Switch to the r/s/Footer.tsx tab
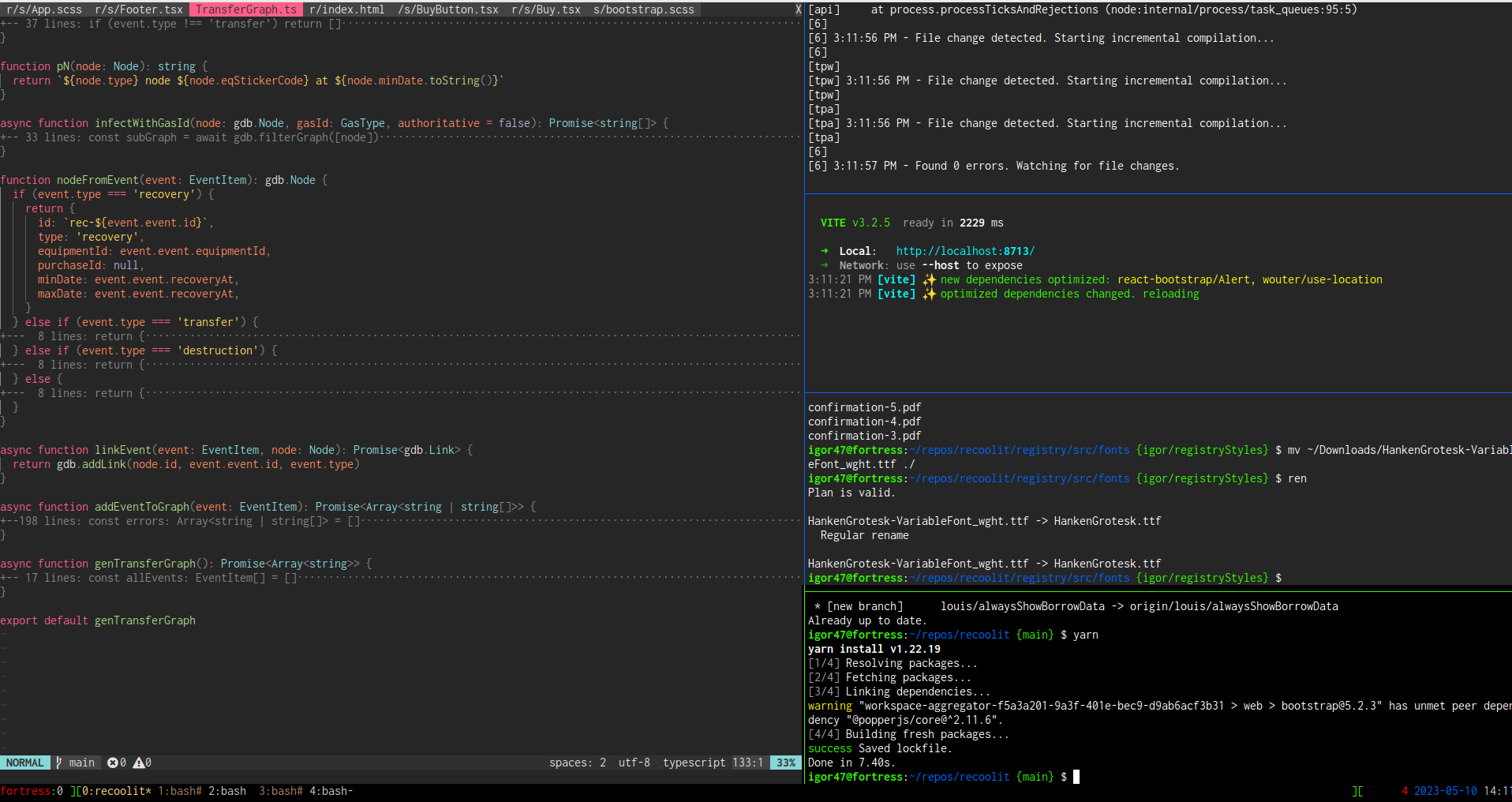Screen dimensions: 1512x802 (139, 9)
